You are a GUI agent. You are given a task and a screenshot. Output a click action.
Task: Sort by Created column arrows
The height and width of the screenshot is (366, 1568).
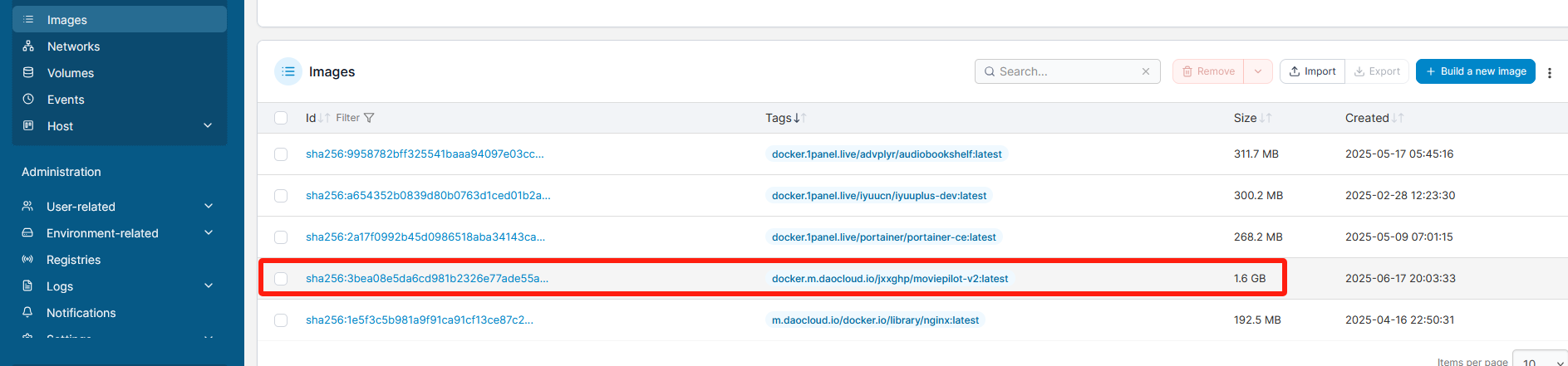[x=1398, y=118]
